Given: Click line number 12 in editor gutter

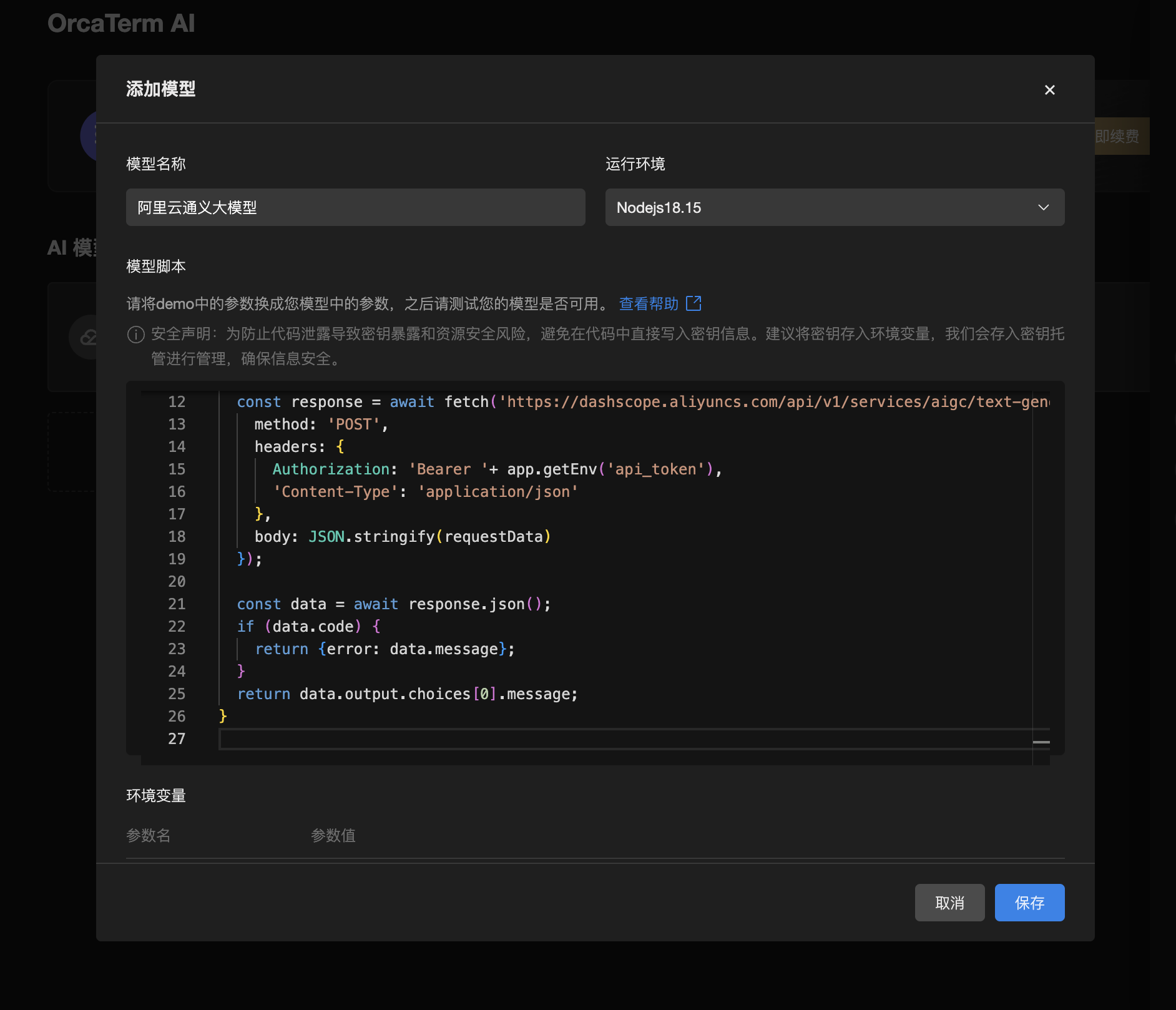Looking at the screenshot, I should 177,402.
